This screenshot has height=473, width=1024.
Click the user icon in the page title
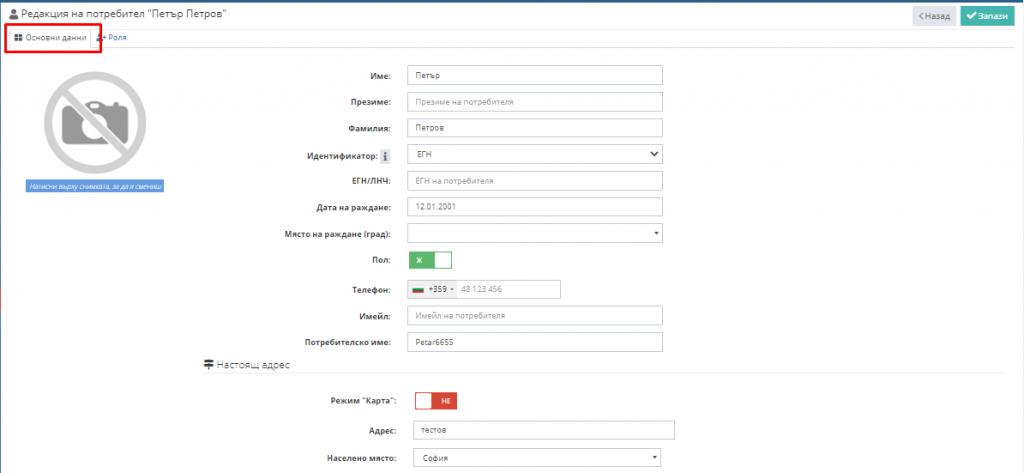(x=13, y=13)
